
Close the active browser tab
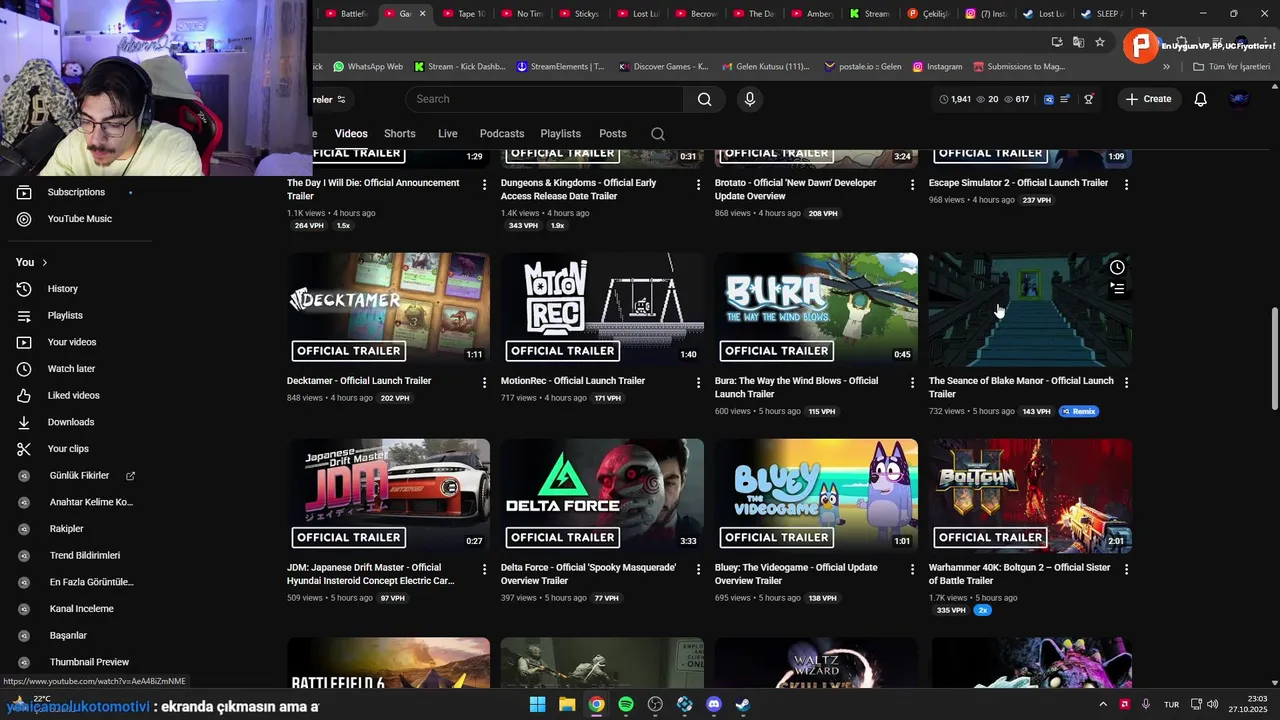422,14
